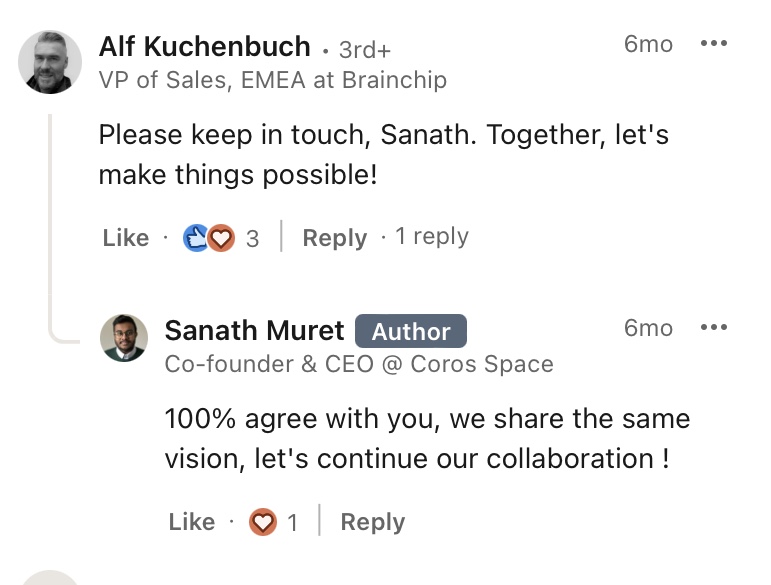The width and height of the screenshot is (771, 585).
Task: Click the 6mo timestamp on Alf's comment
Action: pos(648,44)
